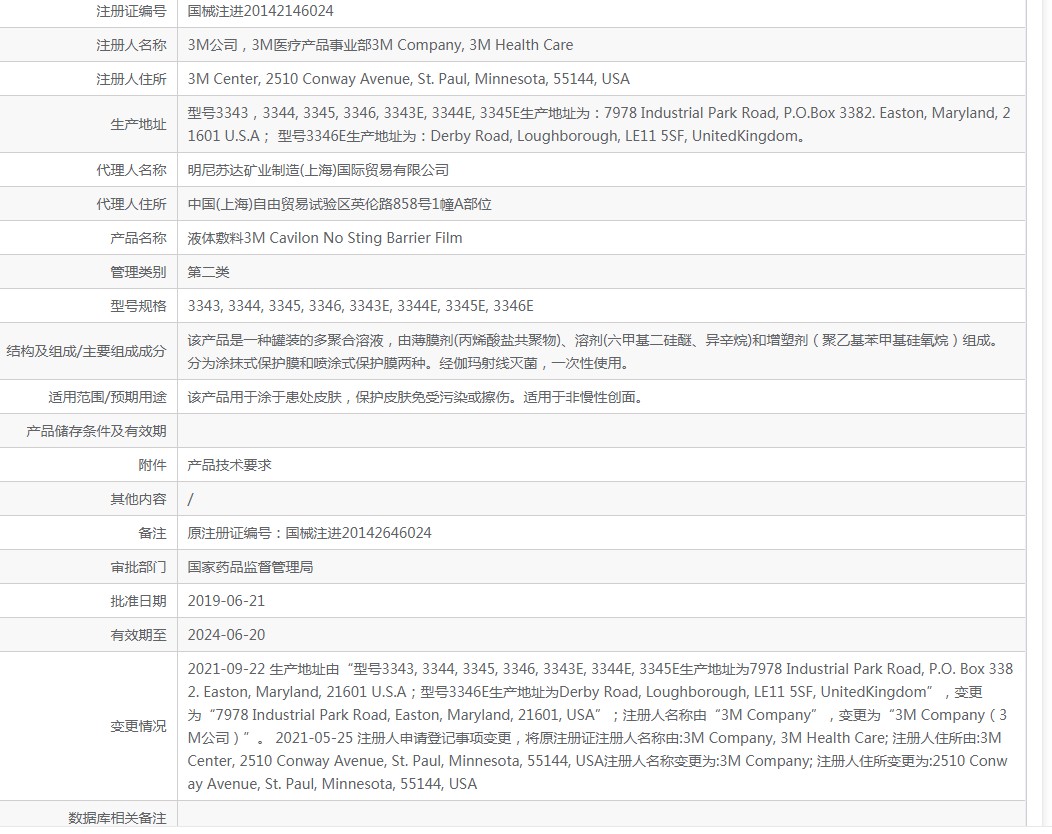Select the 代理人住所 label
The image size is (1052, 834).
point(131,204)
